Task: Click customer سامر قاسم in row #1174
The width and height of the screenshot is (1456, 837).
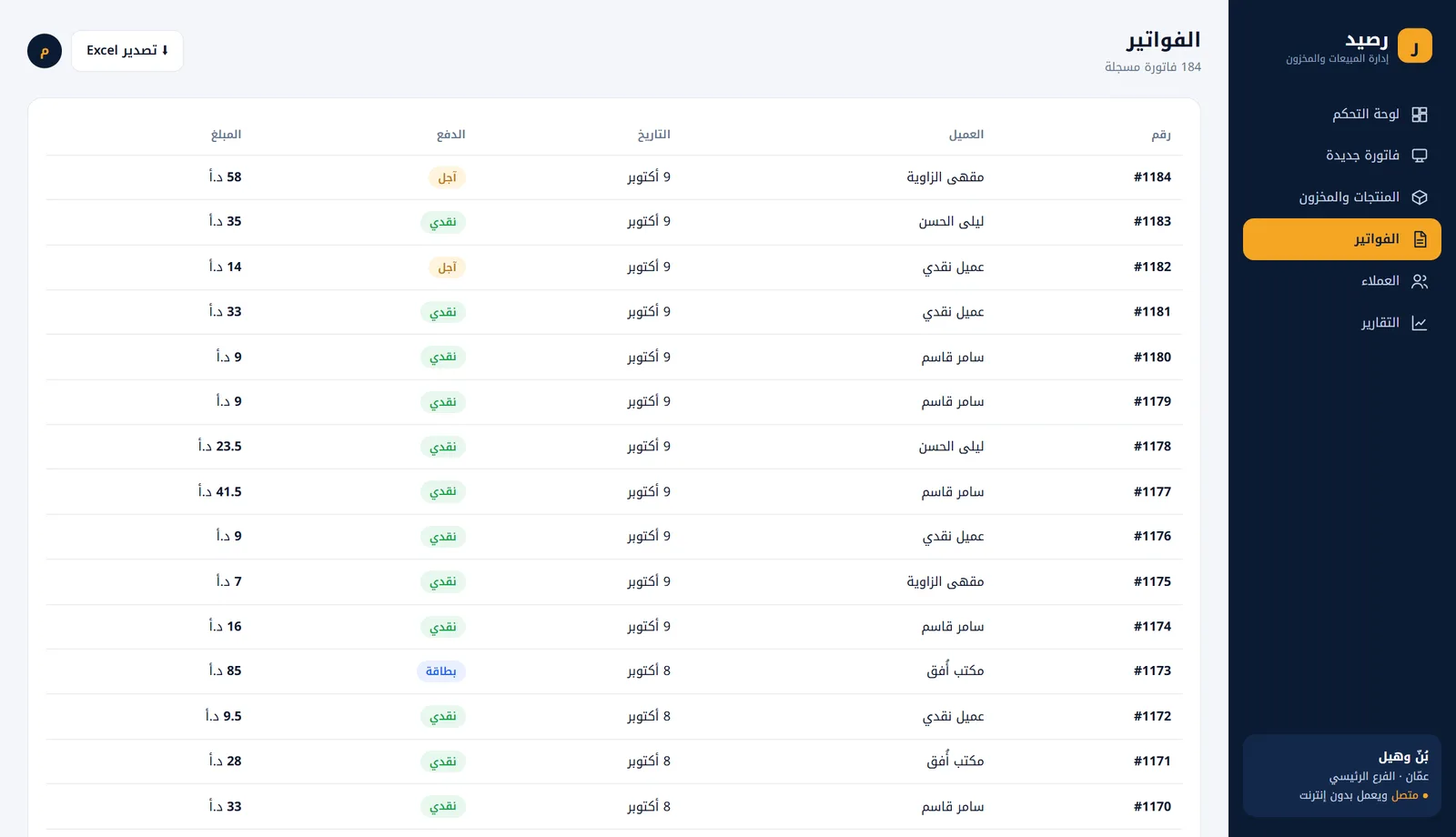Action: click(953, 626)
